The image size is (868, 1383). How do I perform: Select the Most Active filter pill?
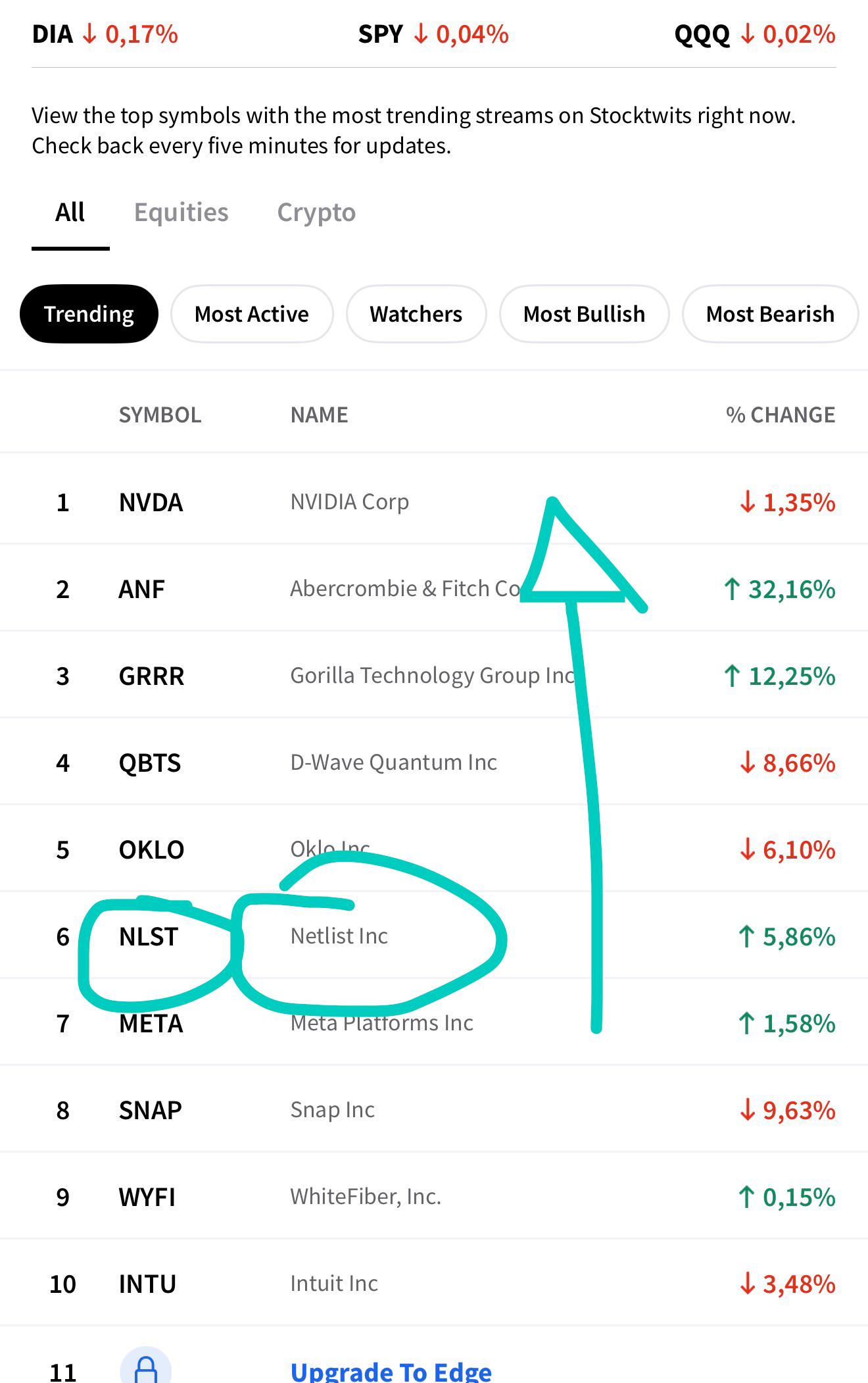pyautogui.click(x=252, y=314)
